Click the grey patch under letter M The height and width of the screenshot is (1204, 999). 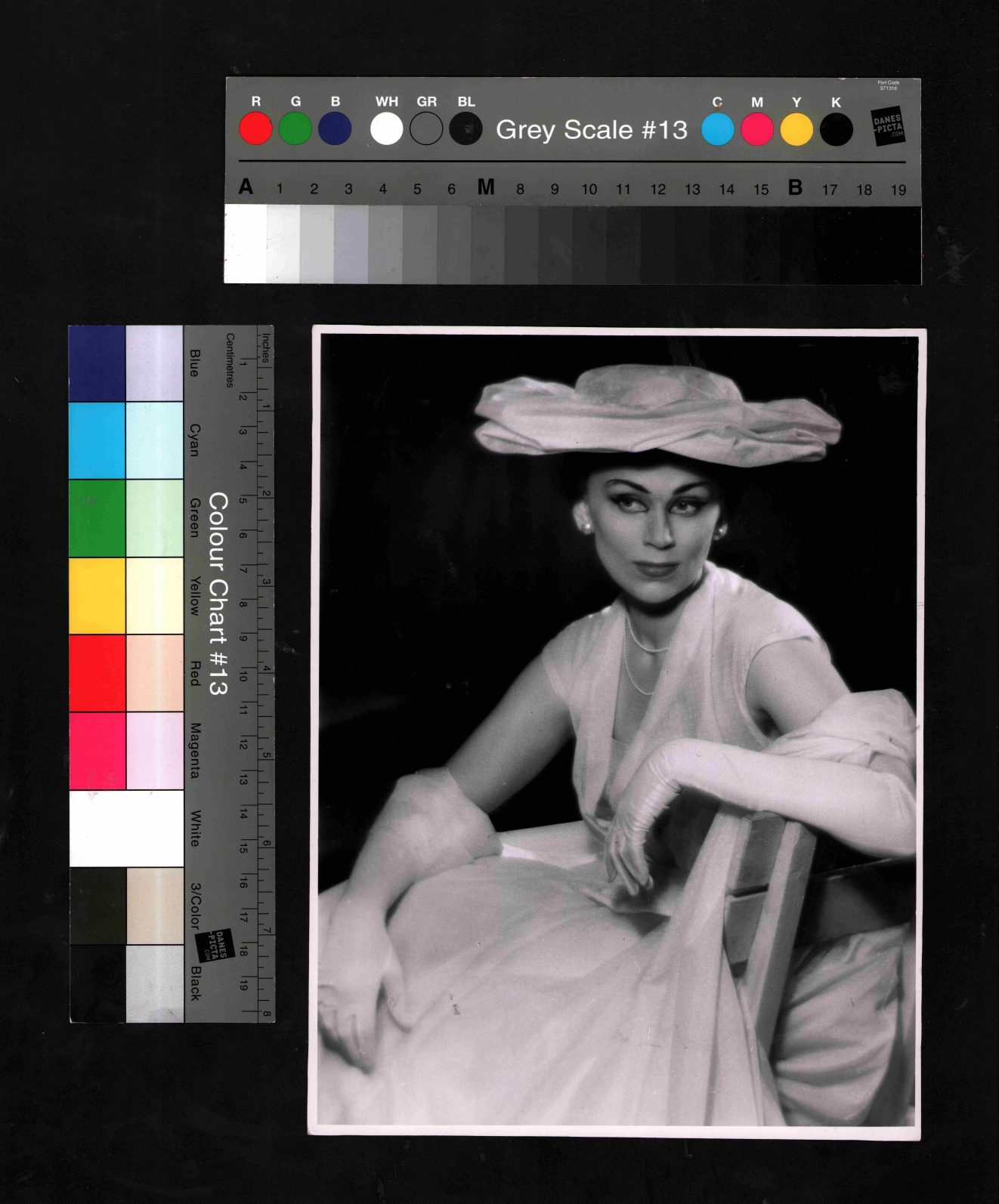click(x=487, y=245)
